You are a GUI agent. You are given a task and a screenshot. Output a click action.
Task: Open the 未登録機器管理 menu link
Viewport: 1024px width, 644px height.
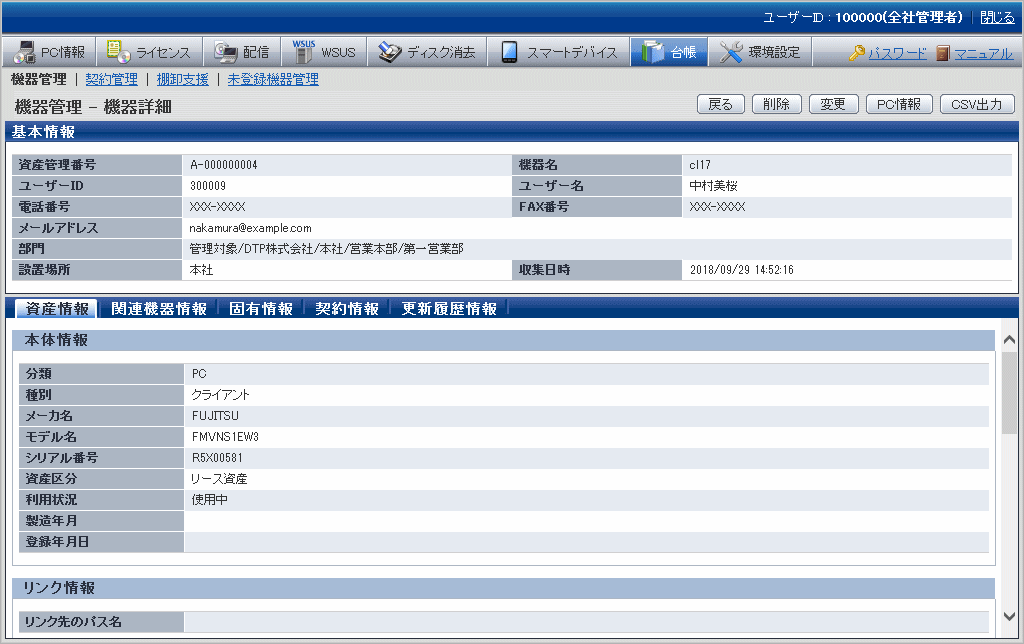pyautogui.click(x=273, y=79)
